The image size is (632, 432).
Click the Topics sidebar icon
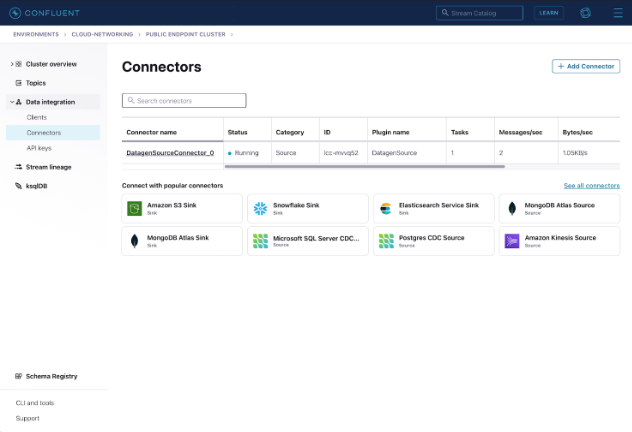tap(19, 83)
